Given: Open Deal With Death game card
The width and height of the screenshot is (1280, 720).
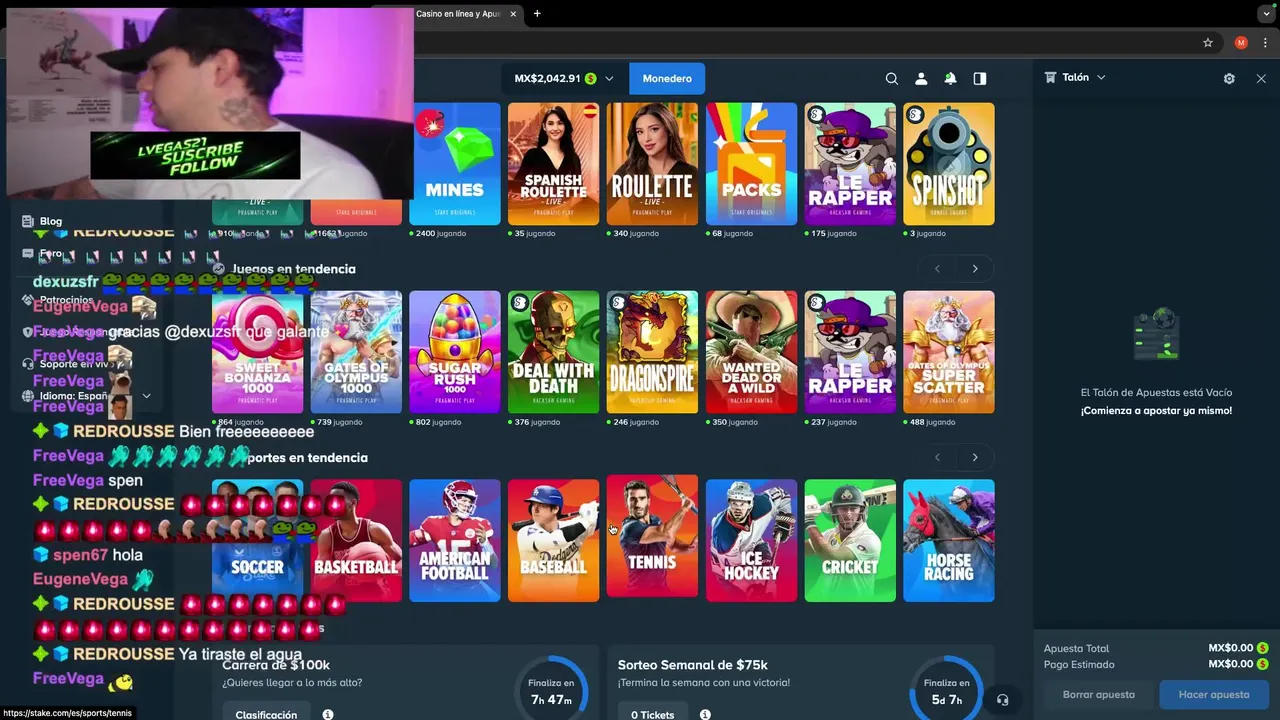Looking at the screenshot, I should click(x=554, y=352).
